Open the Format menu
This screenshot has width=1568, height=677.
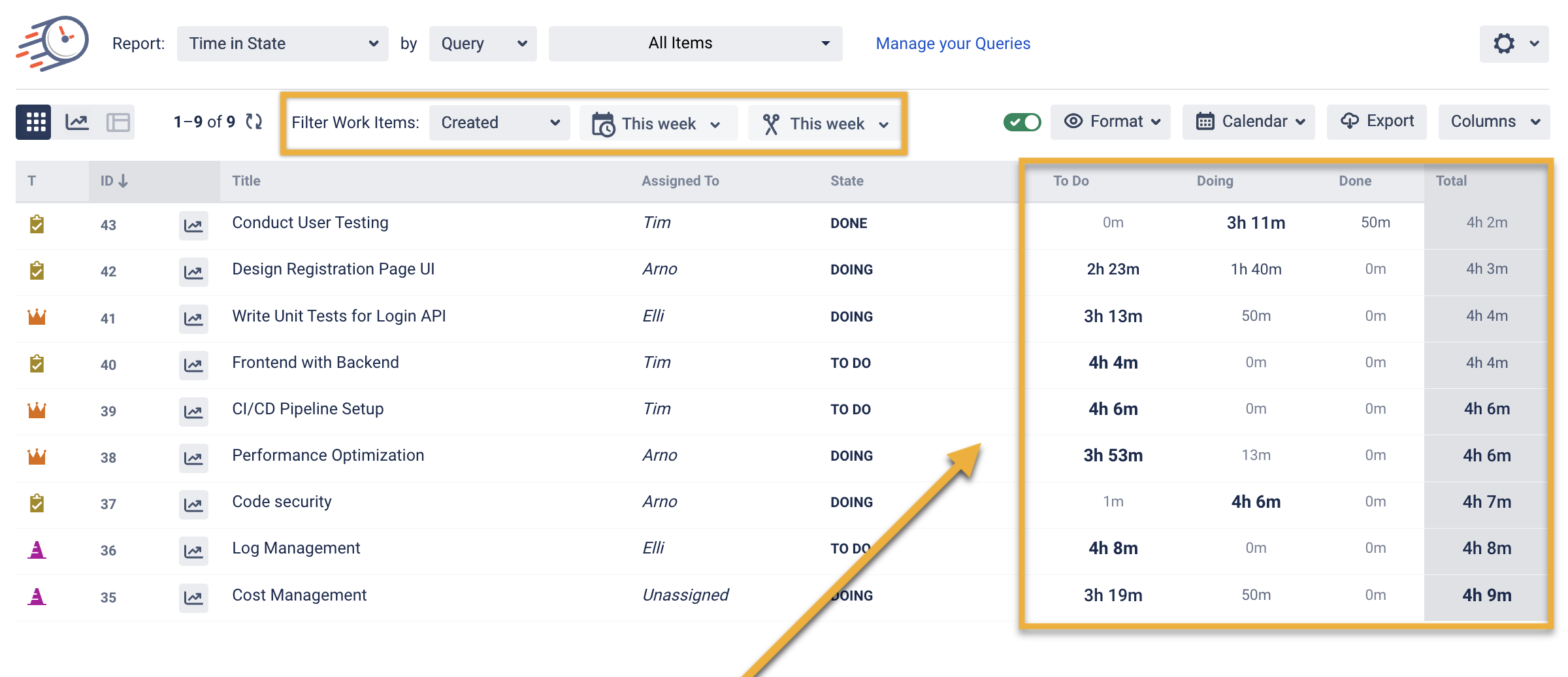click(x=1111, y=122)
